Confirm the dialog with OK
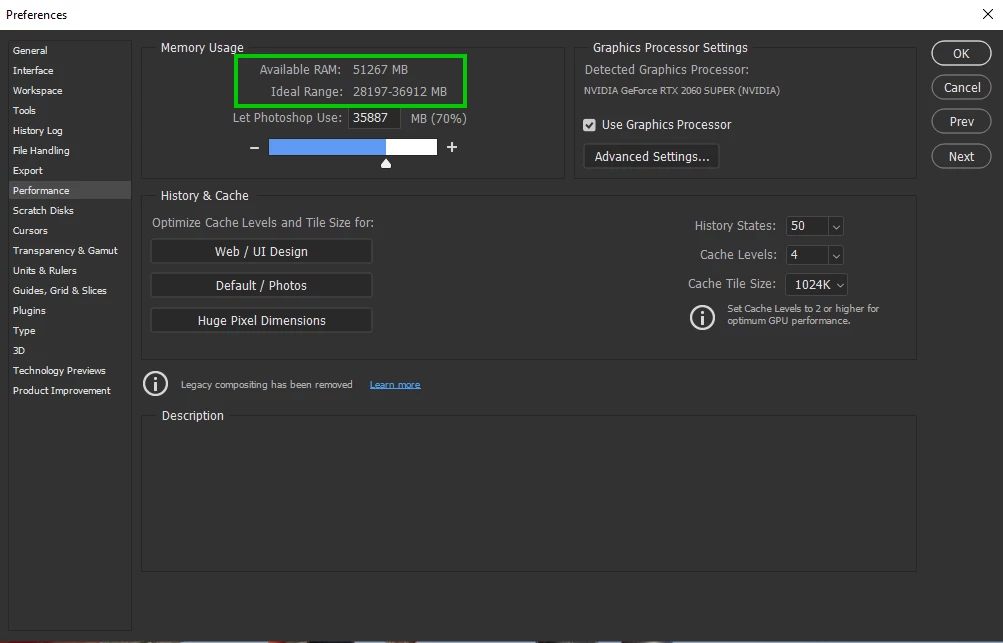 tap(961, 54)
